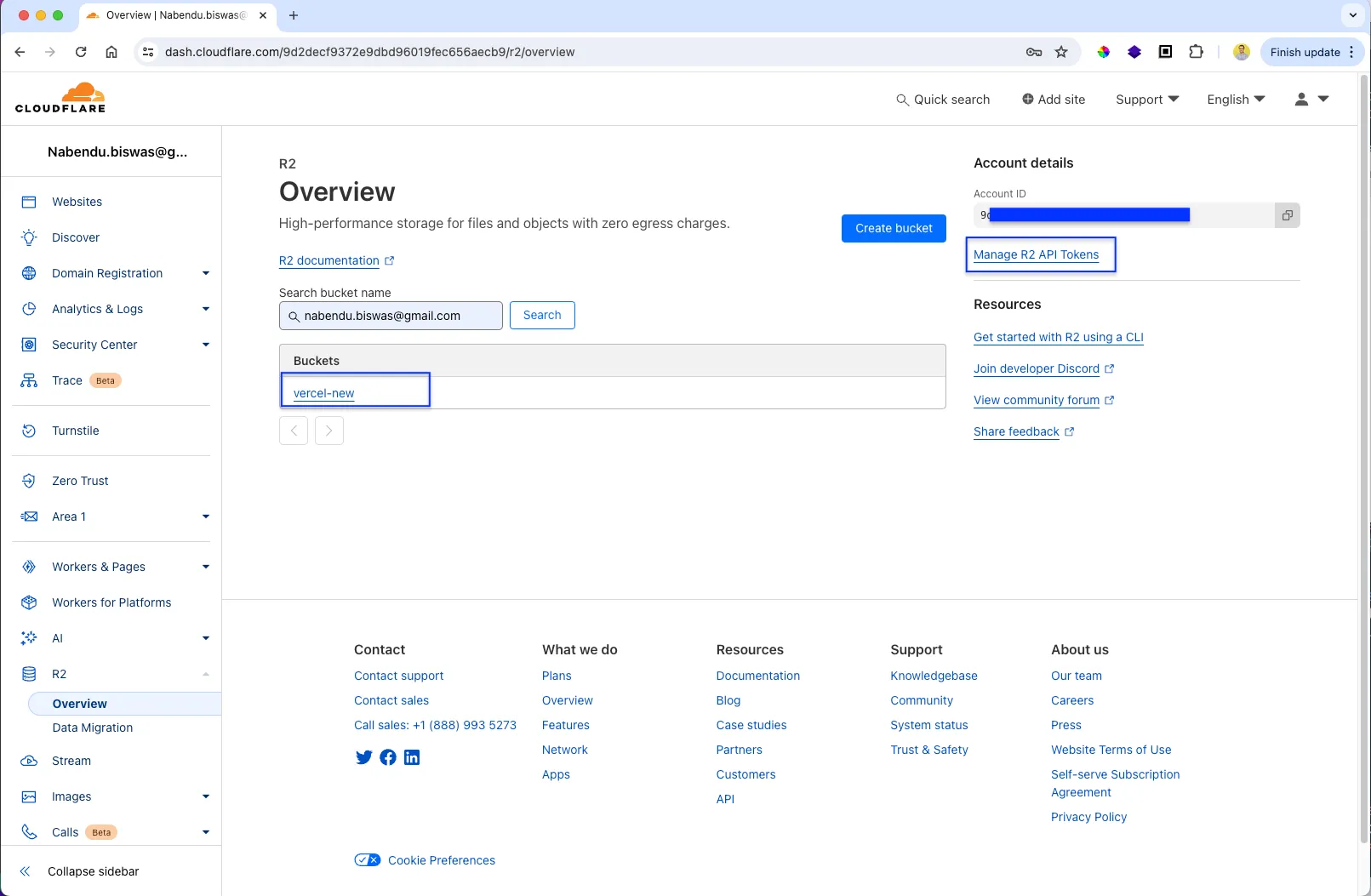Image resolution: width=1371 pixels, height=896 pixels.
Task: Expand Security Center submenu arrow
Action: point(206,345)
